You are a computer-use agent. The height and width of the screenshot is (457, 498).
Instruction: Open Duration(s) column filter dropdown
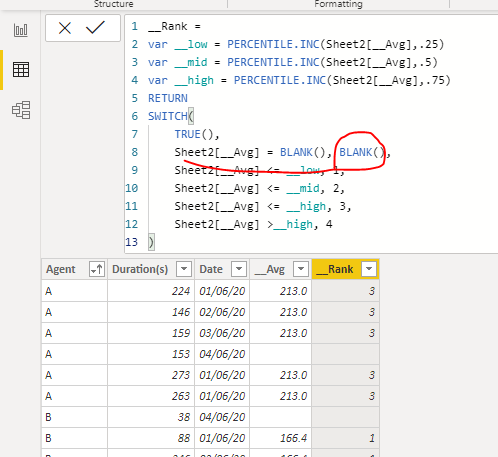tap(184, 269)
